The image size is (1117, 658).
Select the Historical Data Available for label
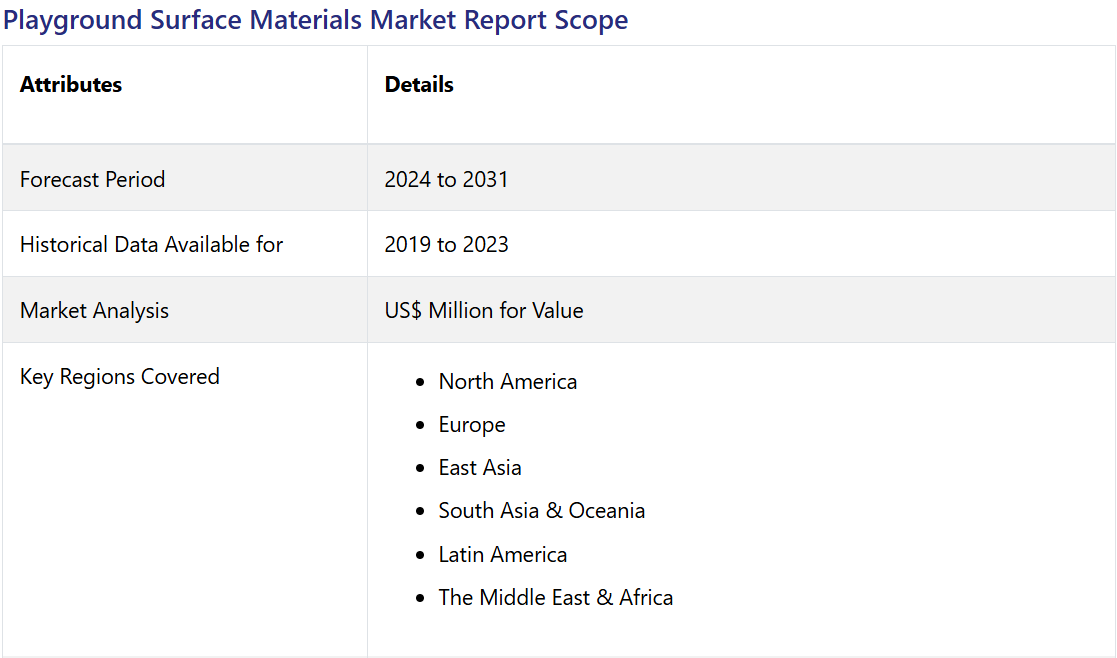click(x=151, y=245)
